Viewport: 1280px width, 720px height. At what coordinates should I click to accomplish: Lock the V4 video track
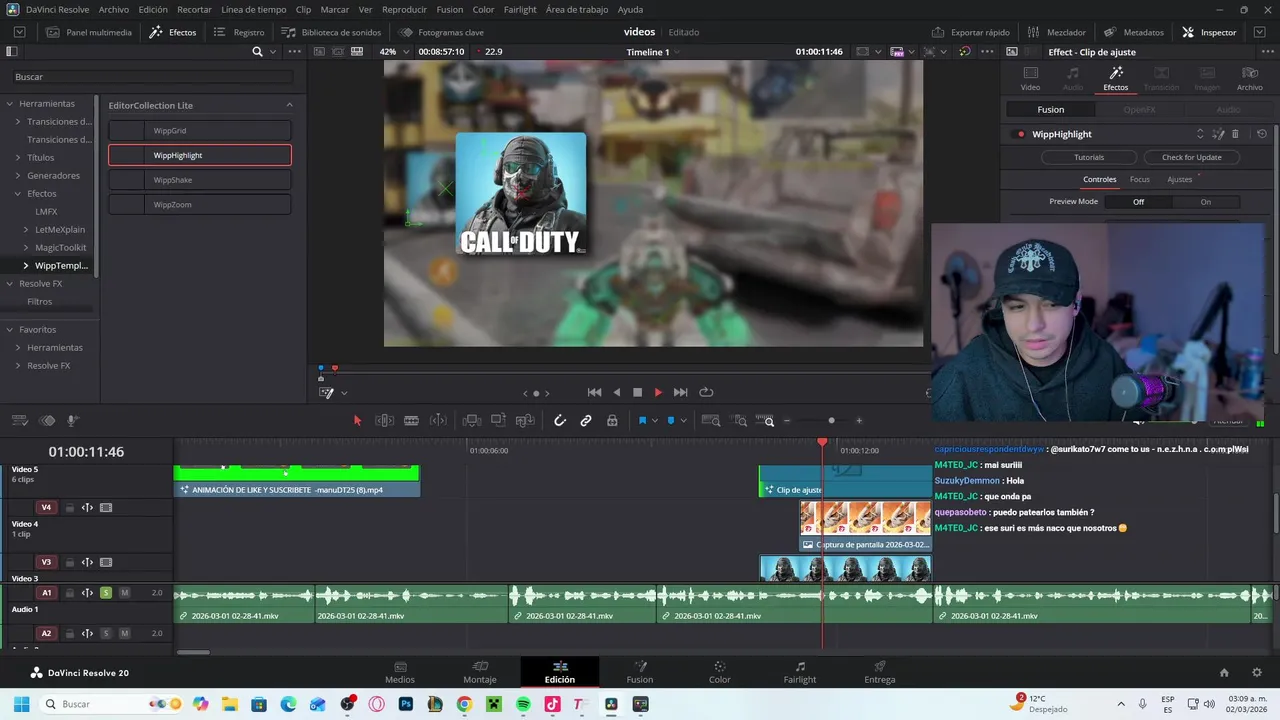click(x=70, y=508)
